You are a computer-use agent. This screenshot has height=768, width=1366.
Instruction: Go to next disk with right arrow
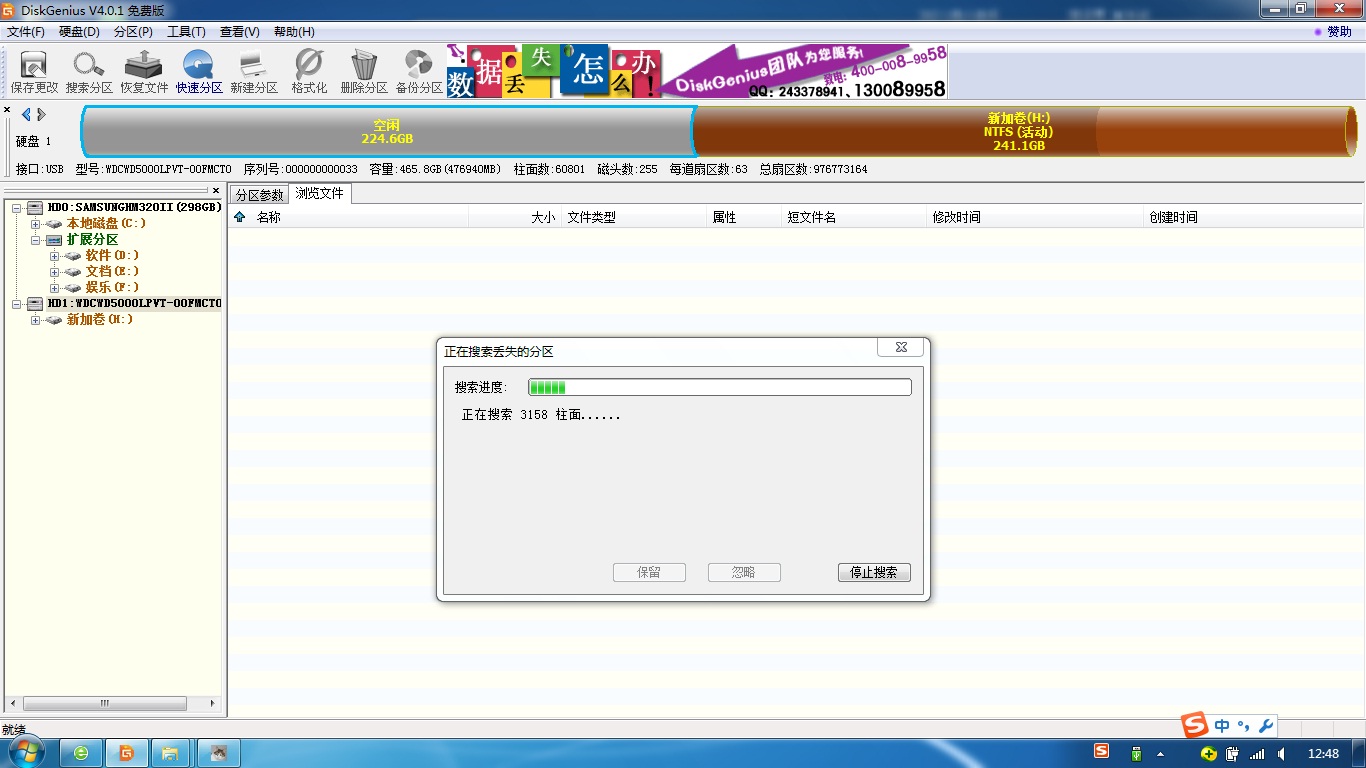pyautogui.click(x=41, y=115)
